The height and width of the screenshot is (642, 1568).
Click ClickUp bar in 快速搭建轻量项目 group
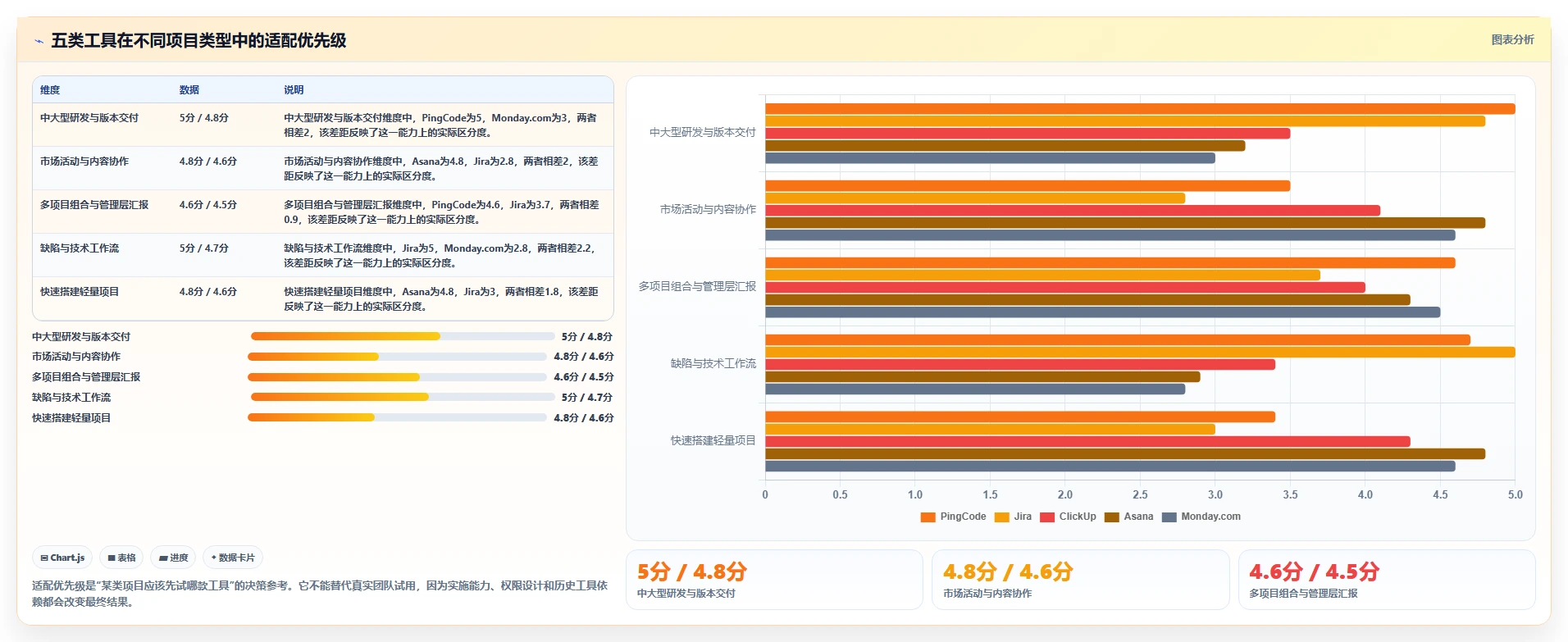[x=1087, y=442]
